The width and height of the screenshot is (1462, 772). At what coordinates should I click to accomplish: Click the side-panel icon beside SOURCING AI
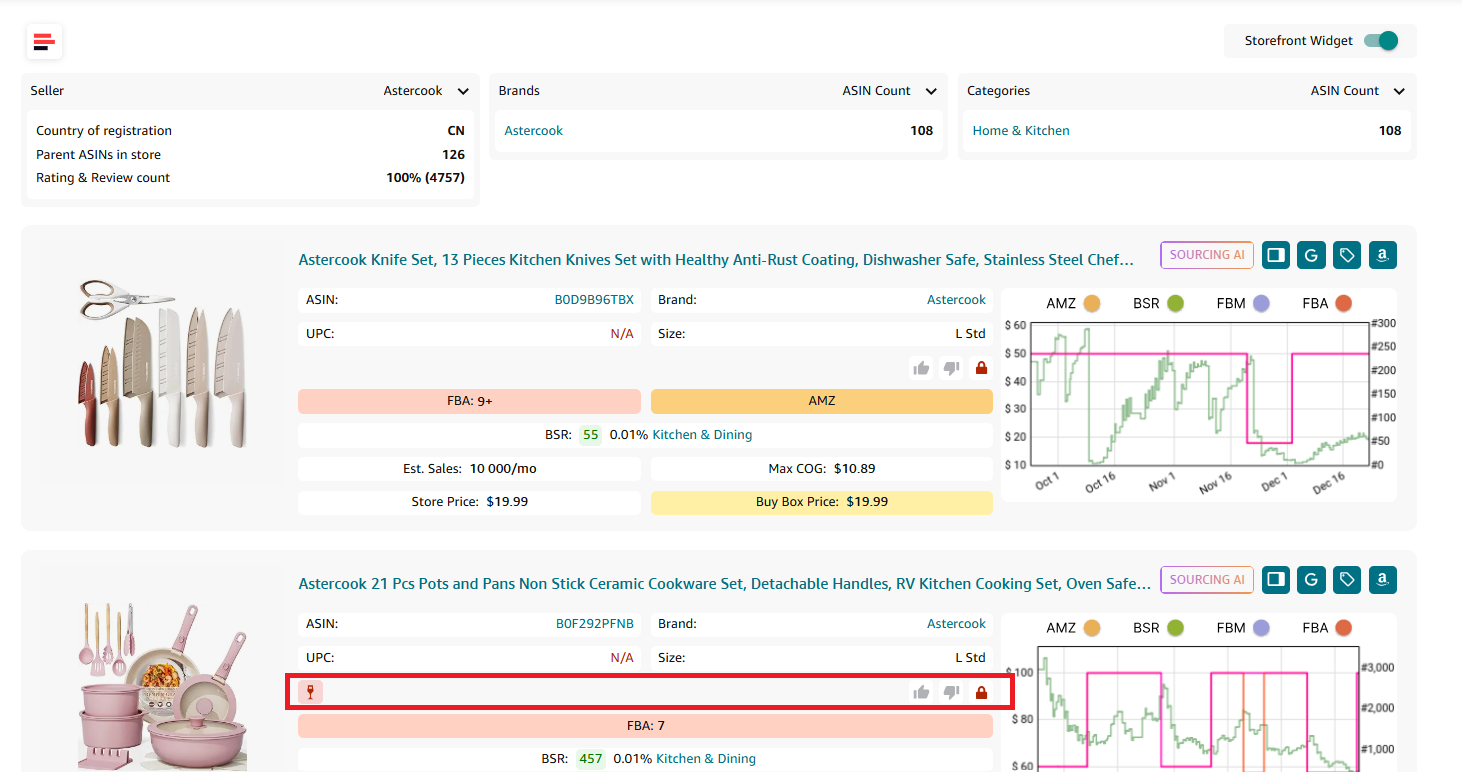(x=1275, y=255)
